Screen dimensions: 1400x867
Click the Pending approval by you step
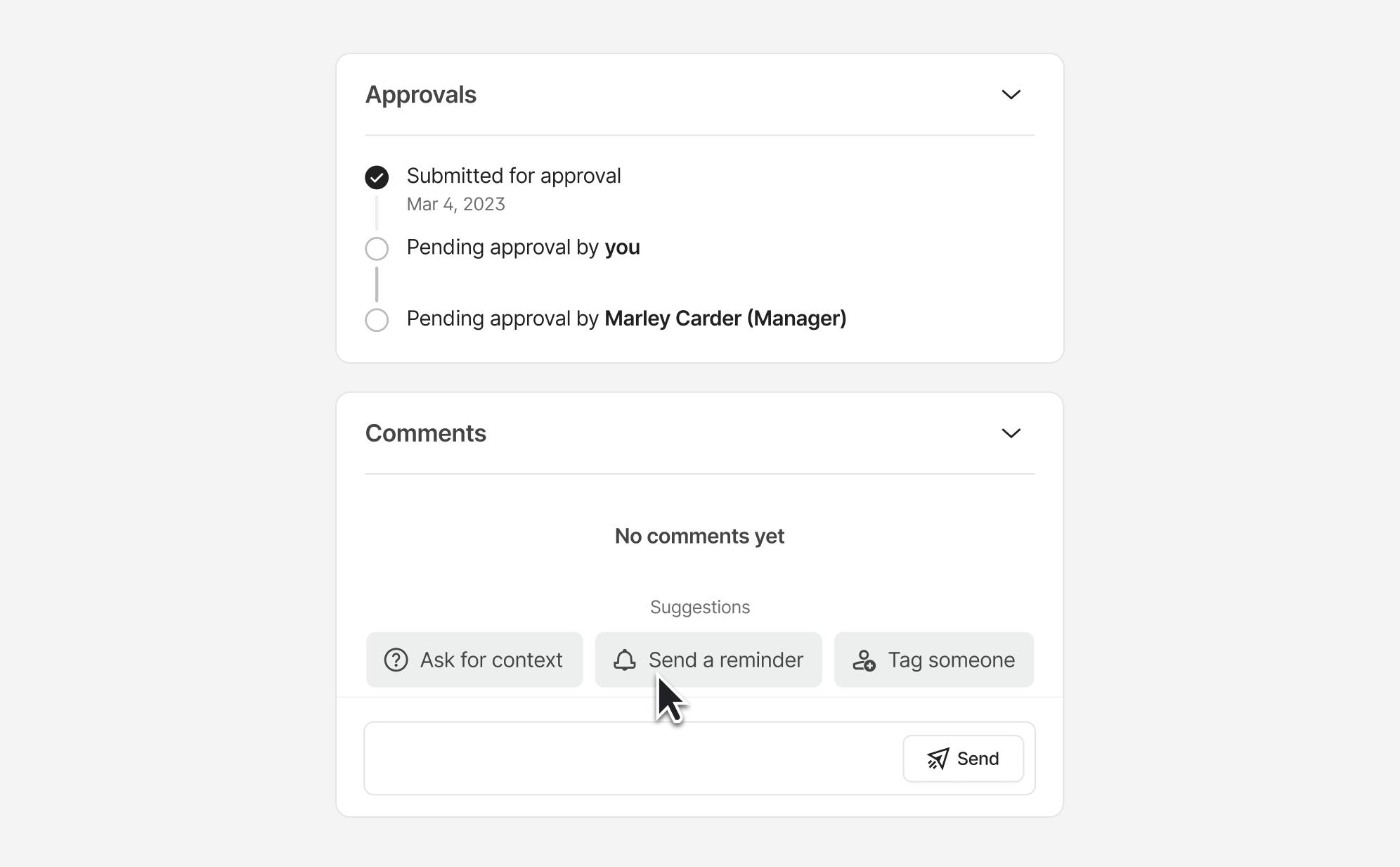pos(523,248)
